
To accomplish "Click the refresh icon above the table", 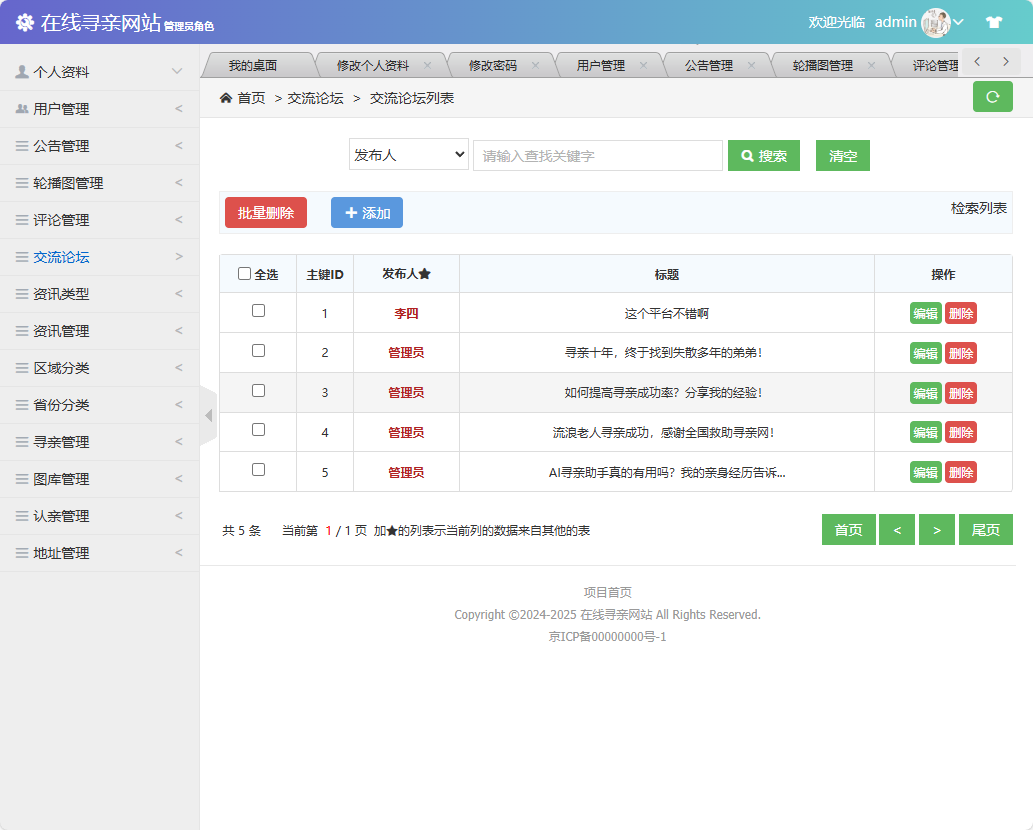I will [x=992, y=97].
